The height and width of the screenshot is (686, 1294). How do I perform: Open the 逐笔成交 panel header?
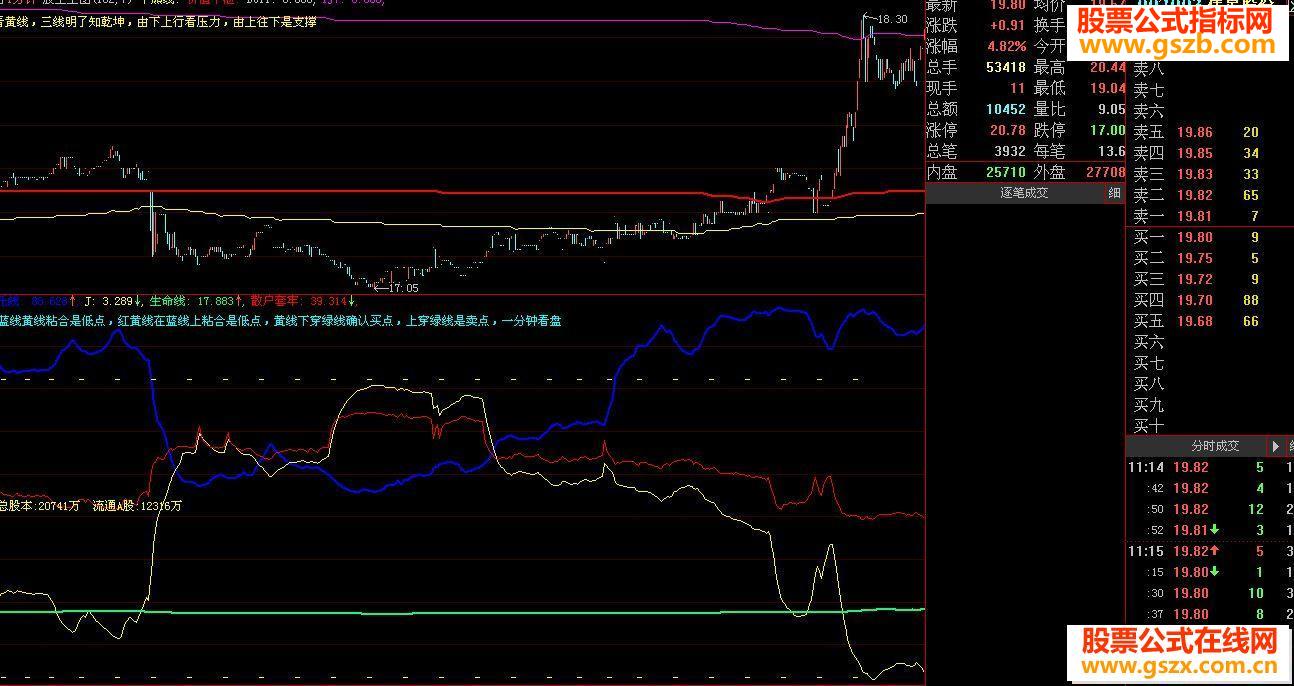1024,194
